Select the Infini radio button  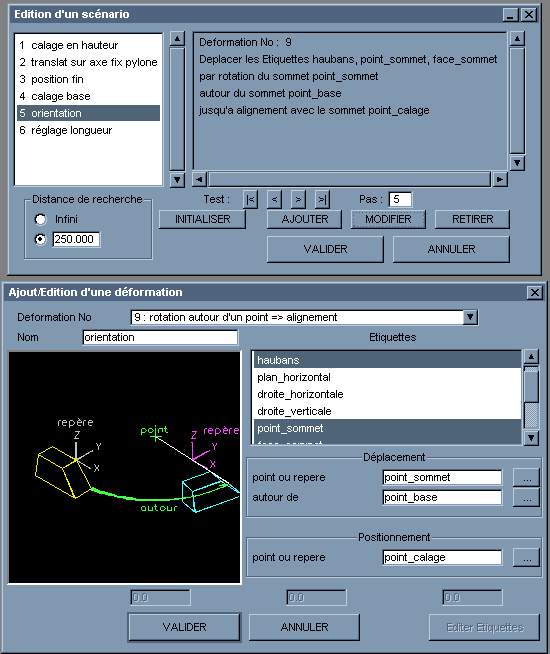[x=40, y=219]
